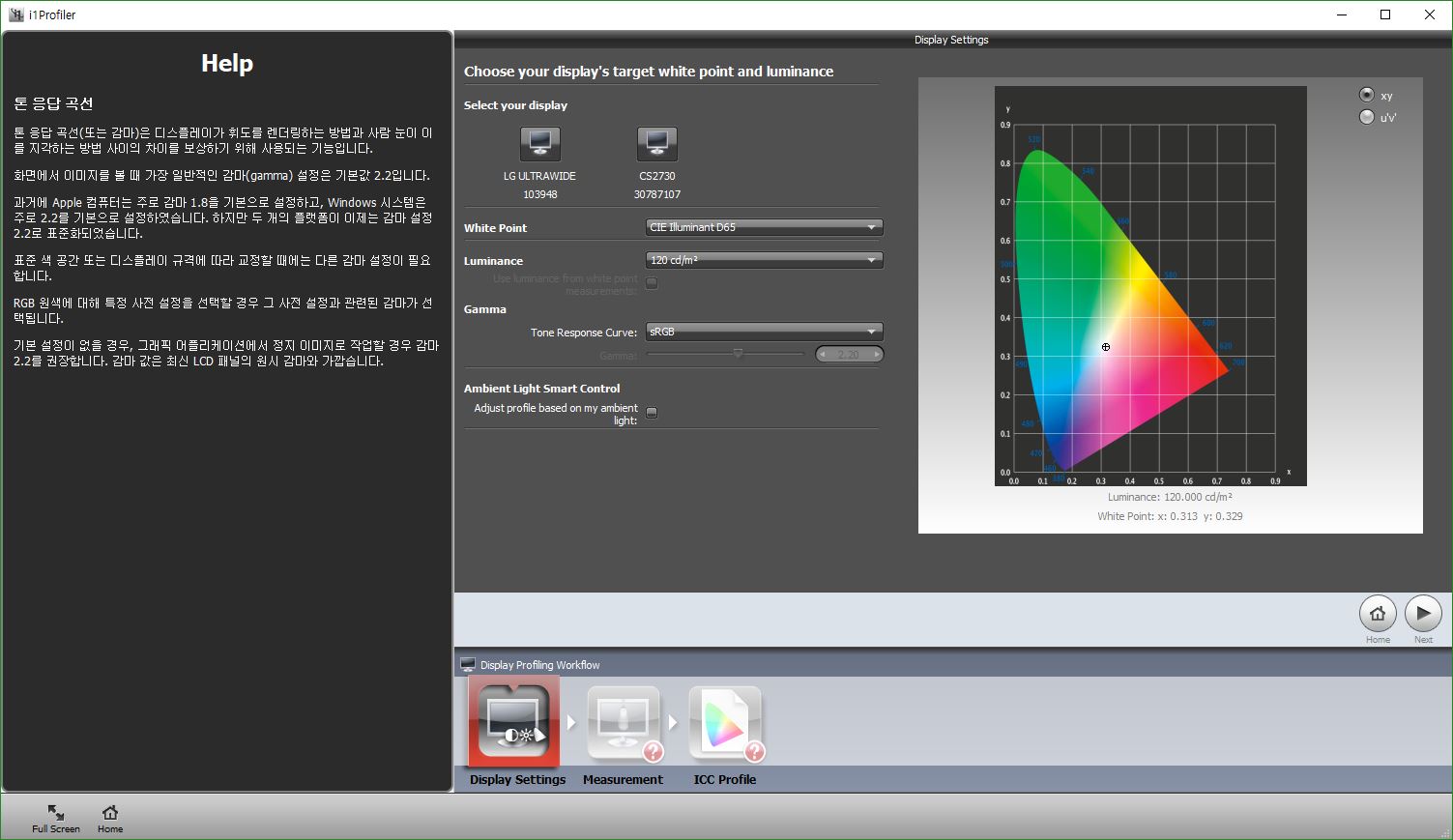The image size is (1453, 840).
Task: Click the serial number 30787107
Action: [x=657, y=194]
